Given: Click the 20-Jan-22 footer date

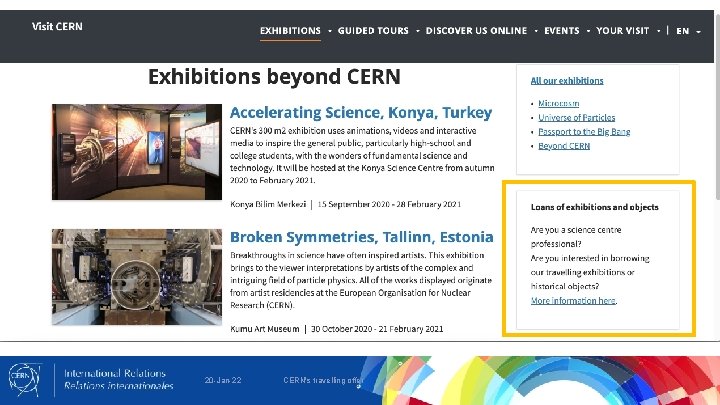Looking at the screenshot, I should [x=223, y=380].
